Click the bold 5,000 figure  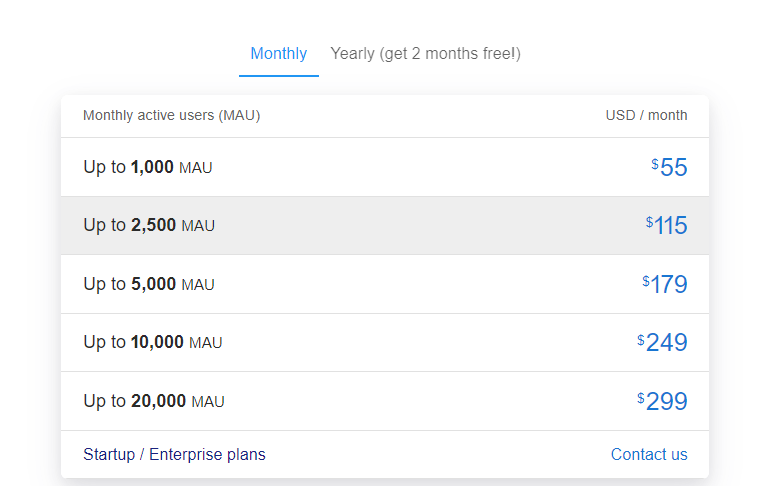tap(153, 284)
